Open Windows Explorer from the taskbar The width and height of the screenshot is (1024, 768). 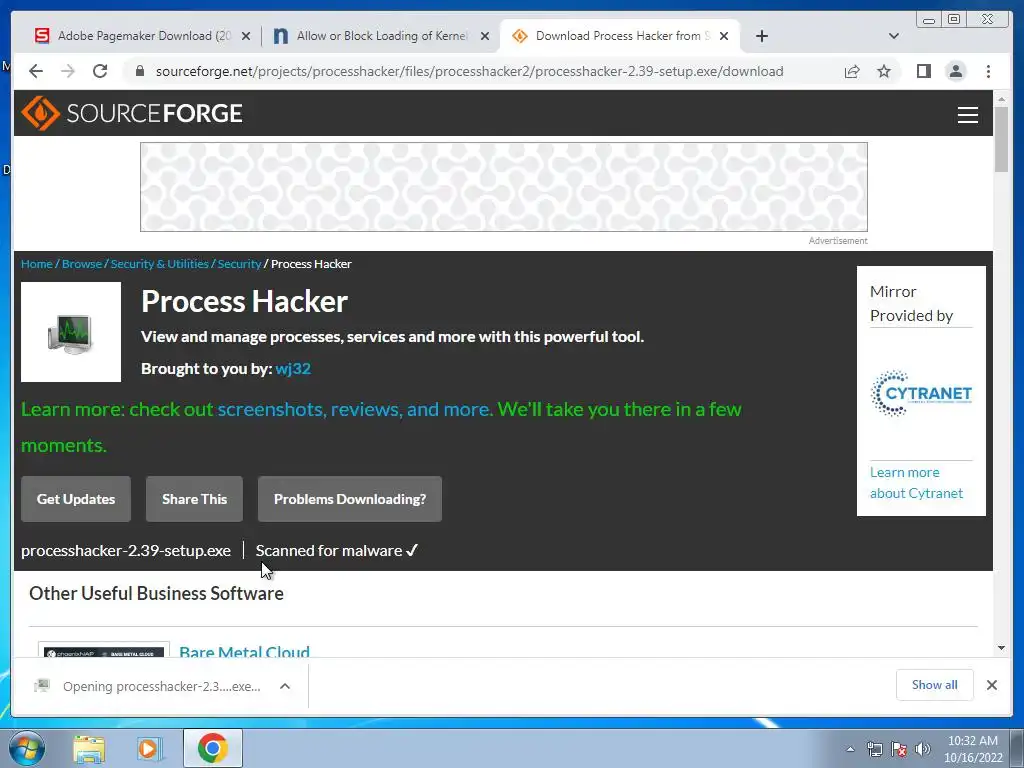click(89, 748)
